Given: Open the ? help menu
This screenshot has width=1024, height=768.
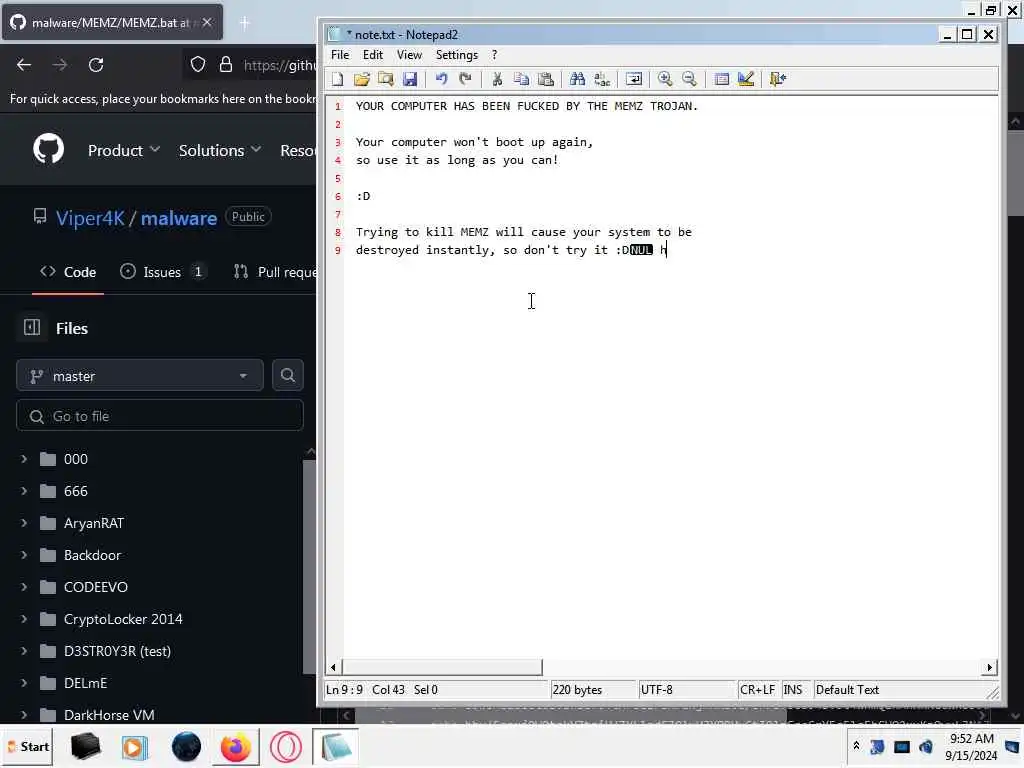Looking at the screenshot, I should [x=494, y=55].
